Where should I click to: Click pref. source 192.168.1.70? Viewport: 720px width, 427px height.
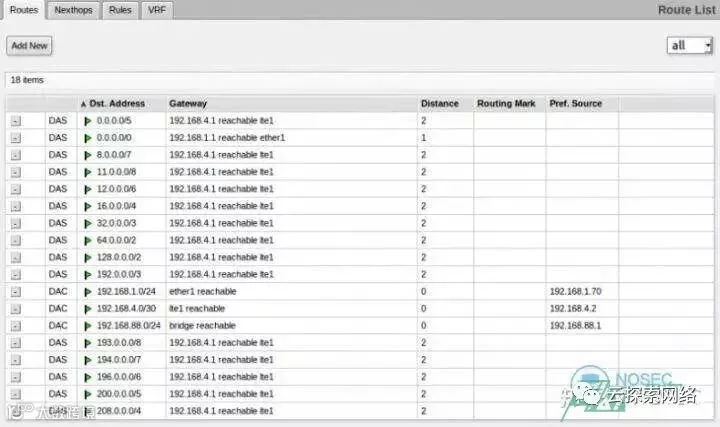(575, 292)
